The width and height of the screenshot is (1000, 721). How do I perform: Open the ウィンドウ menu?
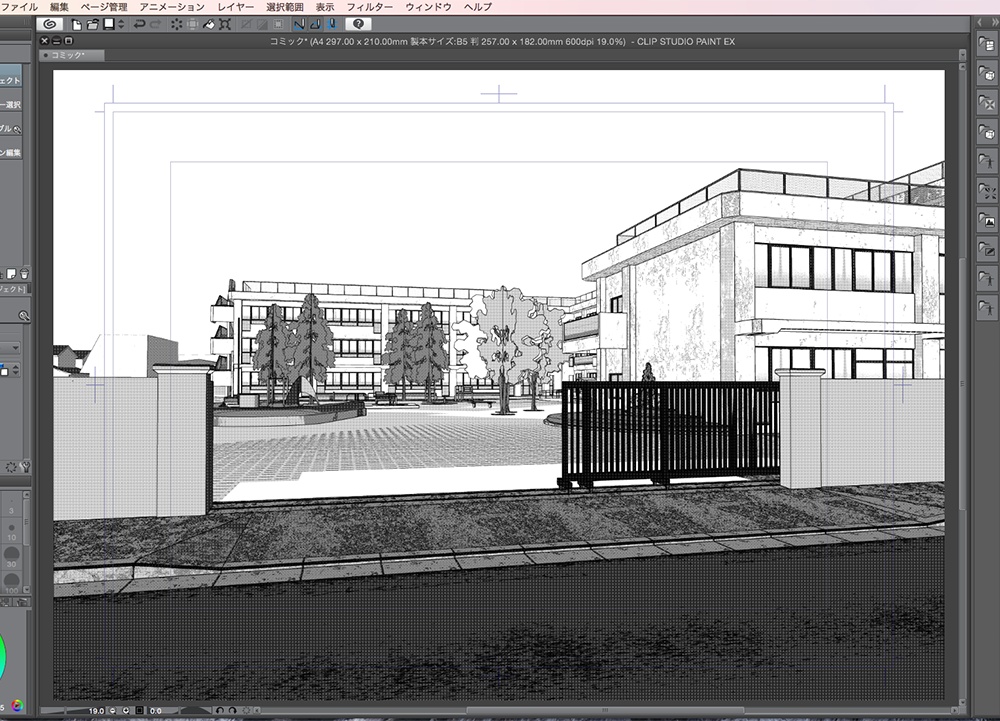[x=428, y=6]
